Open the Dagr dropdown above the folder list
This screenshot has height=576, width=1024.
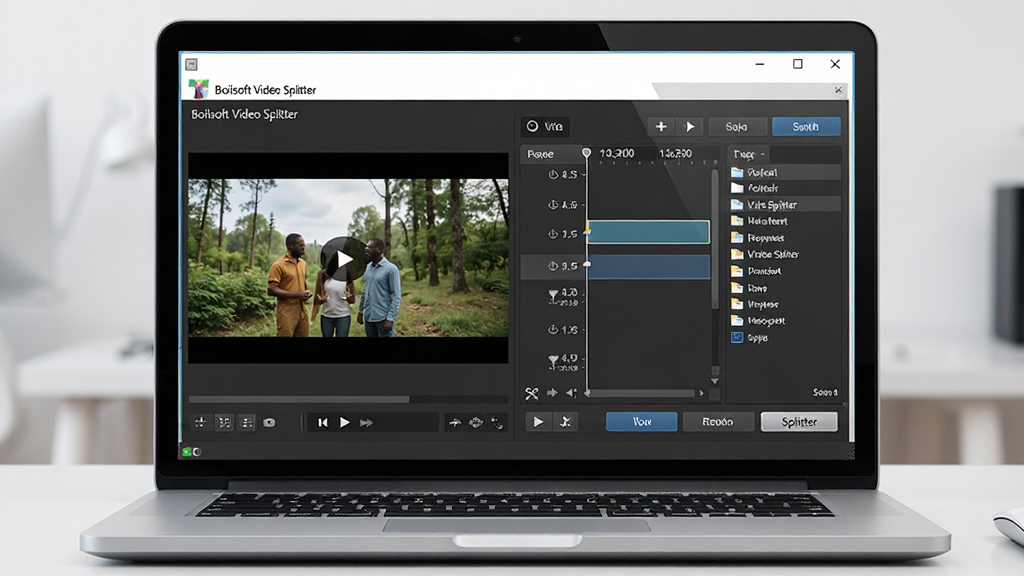pos(748,154)
